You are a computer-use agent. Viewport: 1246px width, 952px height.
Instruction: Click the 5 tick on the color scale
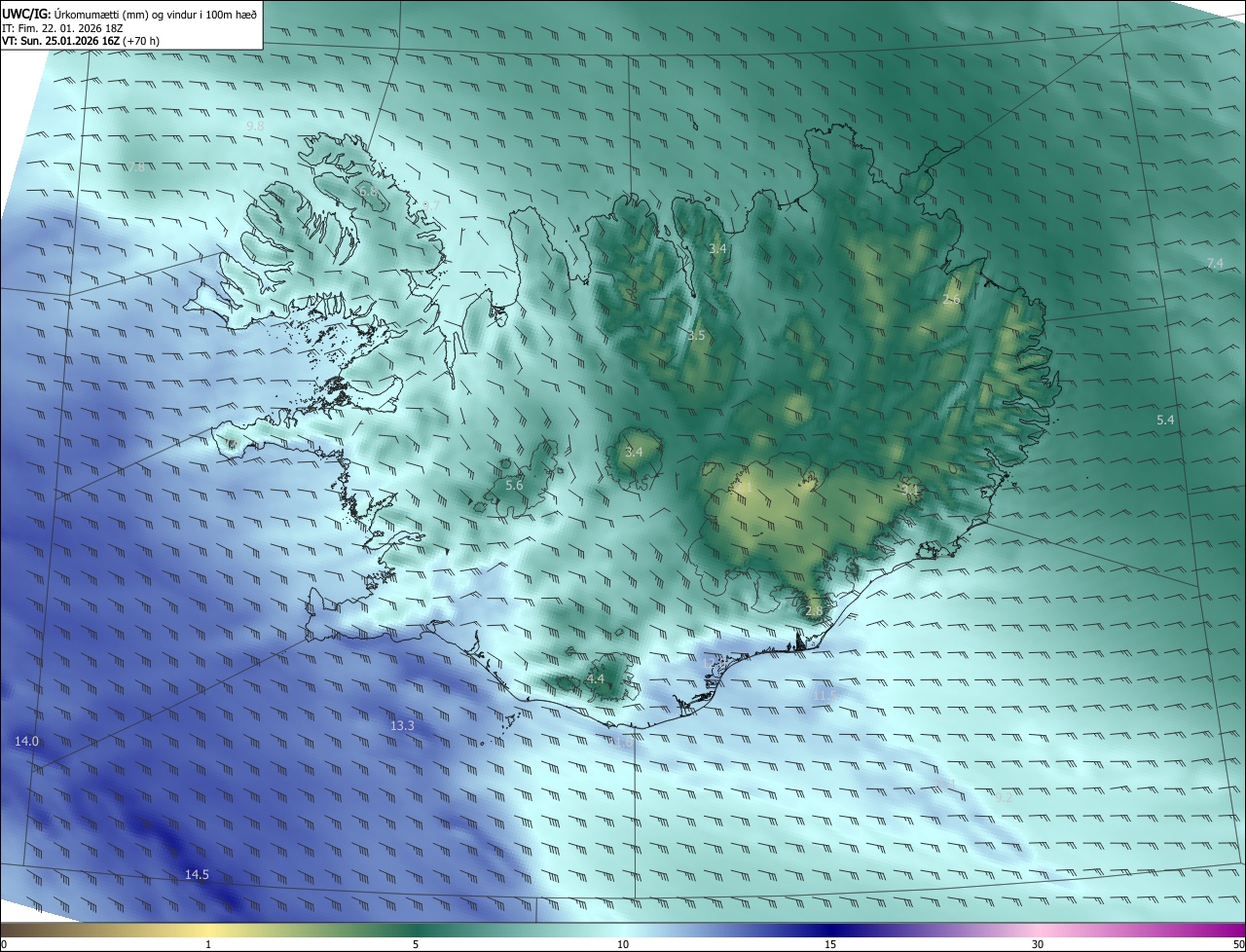click(416, 944)
